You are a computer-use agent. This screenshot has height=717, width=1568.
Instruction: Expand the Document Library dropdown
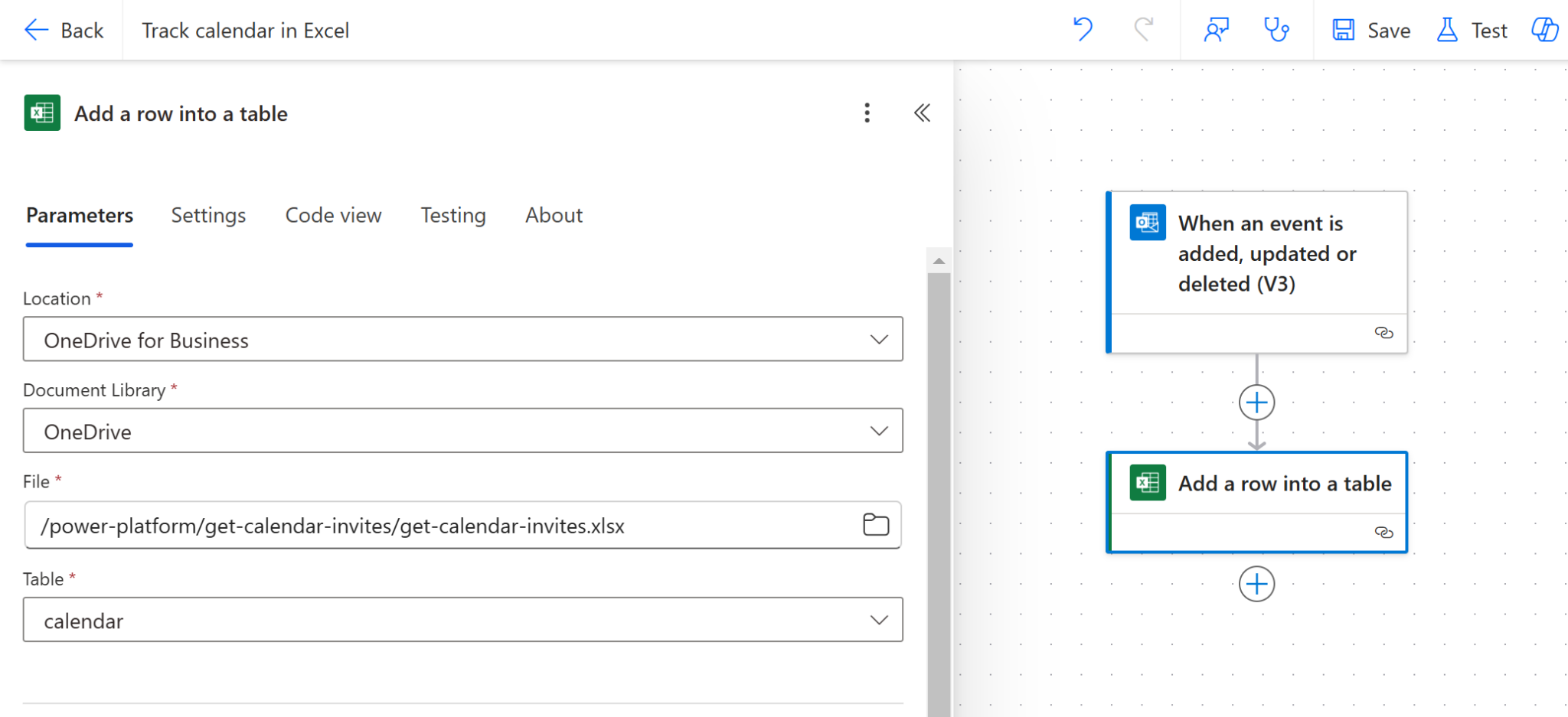click(879, 432)
